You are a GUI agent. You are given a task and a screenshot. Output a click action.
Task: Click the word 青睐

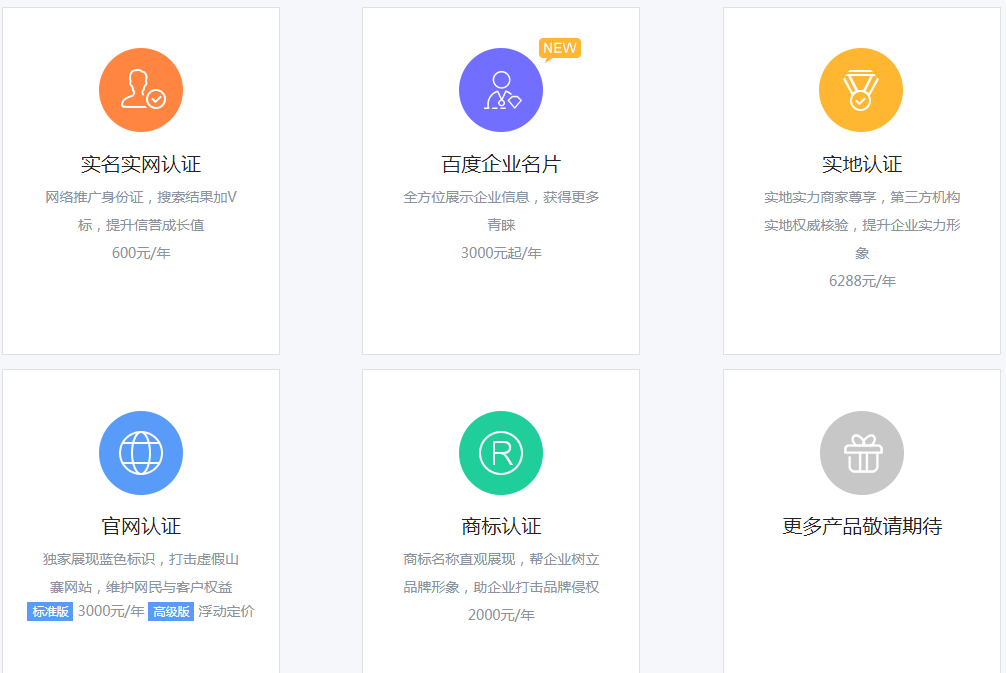[501, 225]
